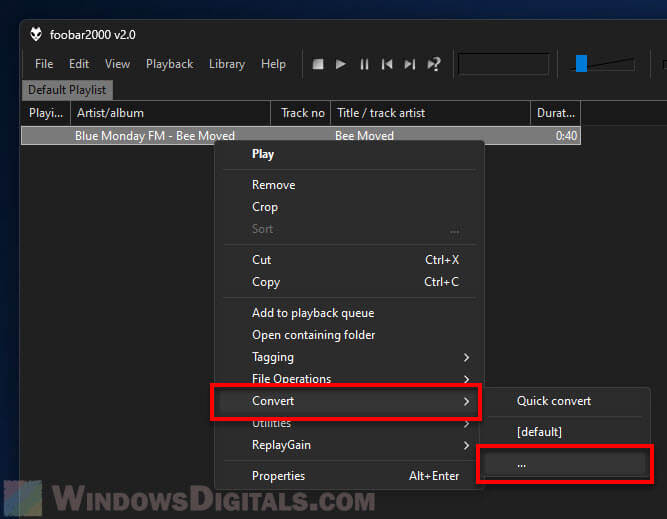This screenshot has height=519, width=667.
Task: Click the random playback icon
Action: 434,64
